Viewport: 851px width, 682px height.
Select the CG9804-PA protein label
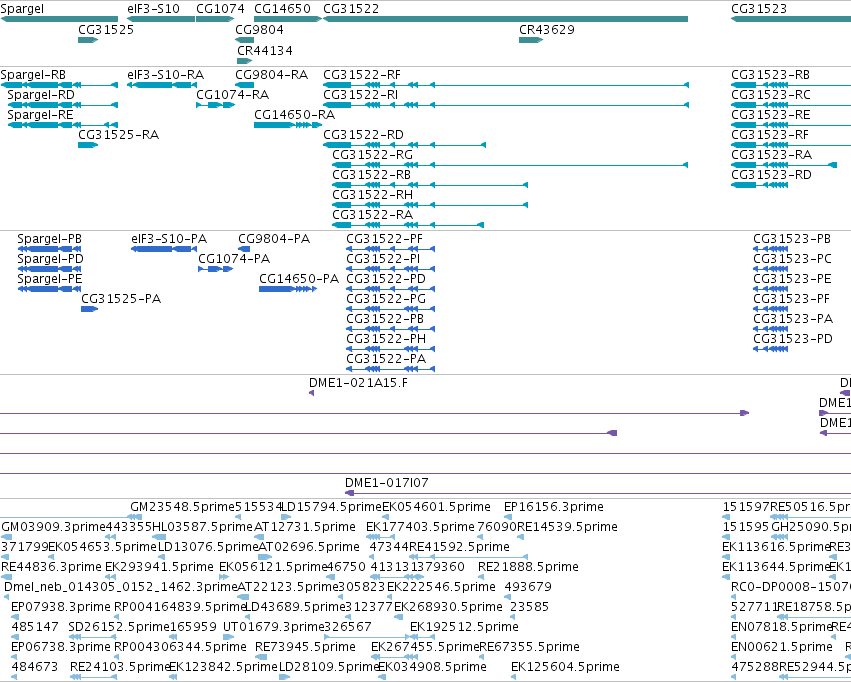(x=274, y=239)
